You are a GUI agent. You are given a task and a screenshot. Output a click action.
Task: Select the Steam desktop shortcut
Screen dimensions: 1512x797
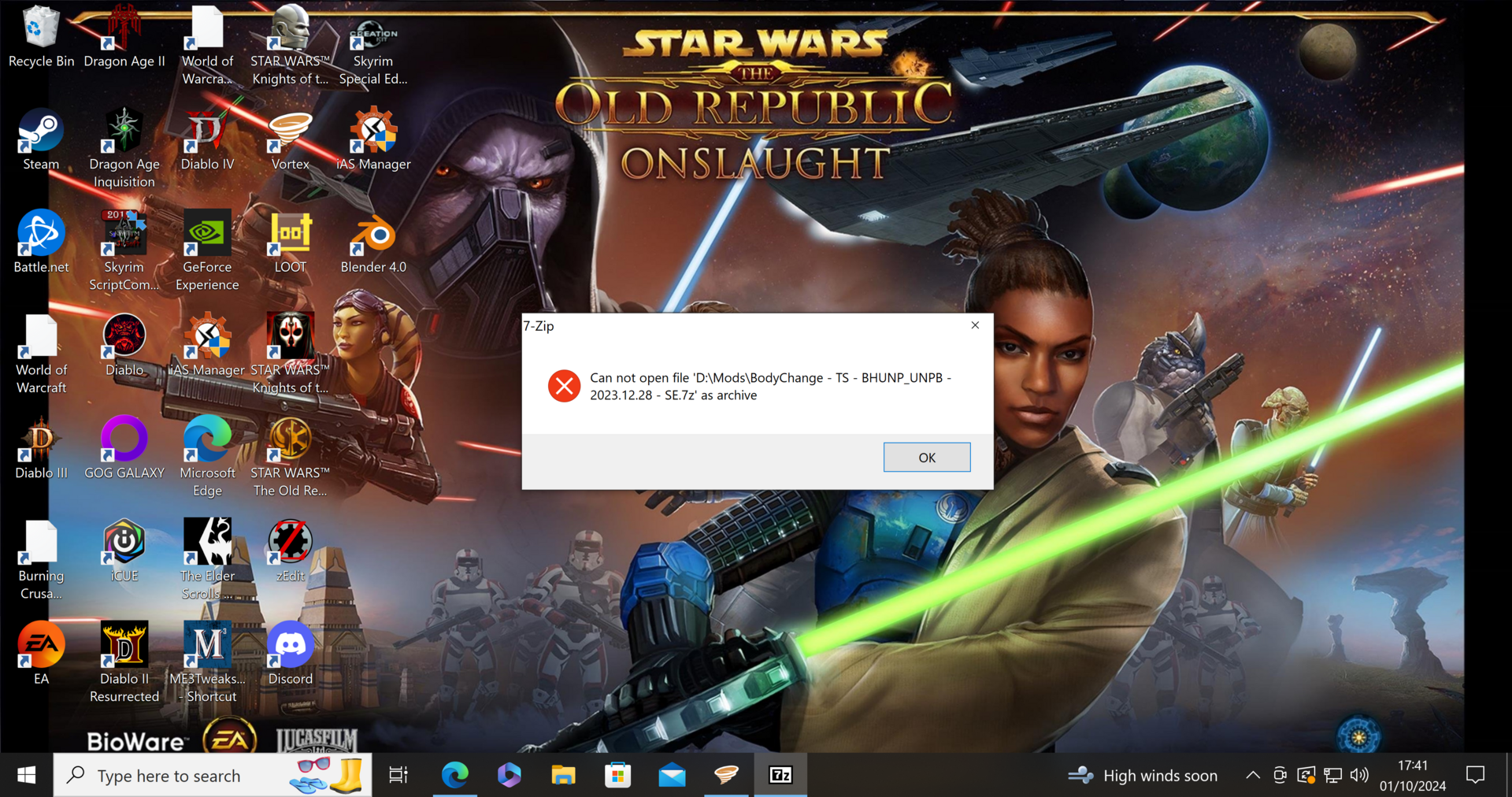point(41,140)
